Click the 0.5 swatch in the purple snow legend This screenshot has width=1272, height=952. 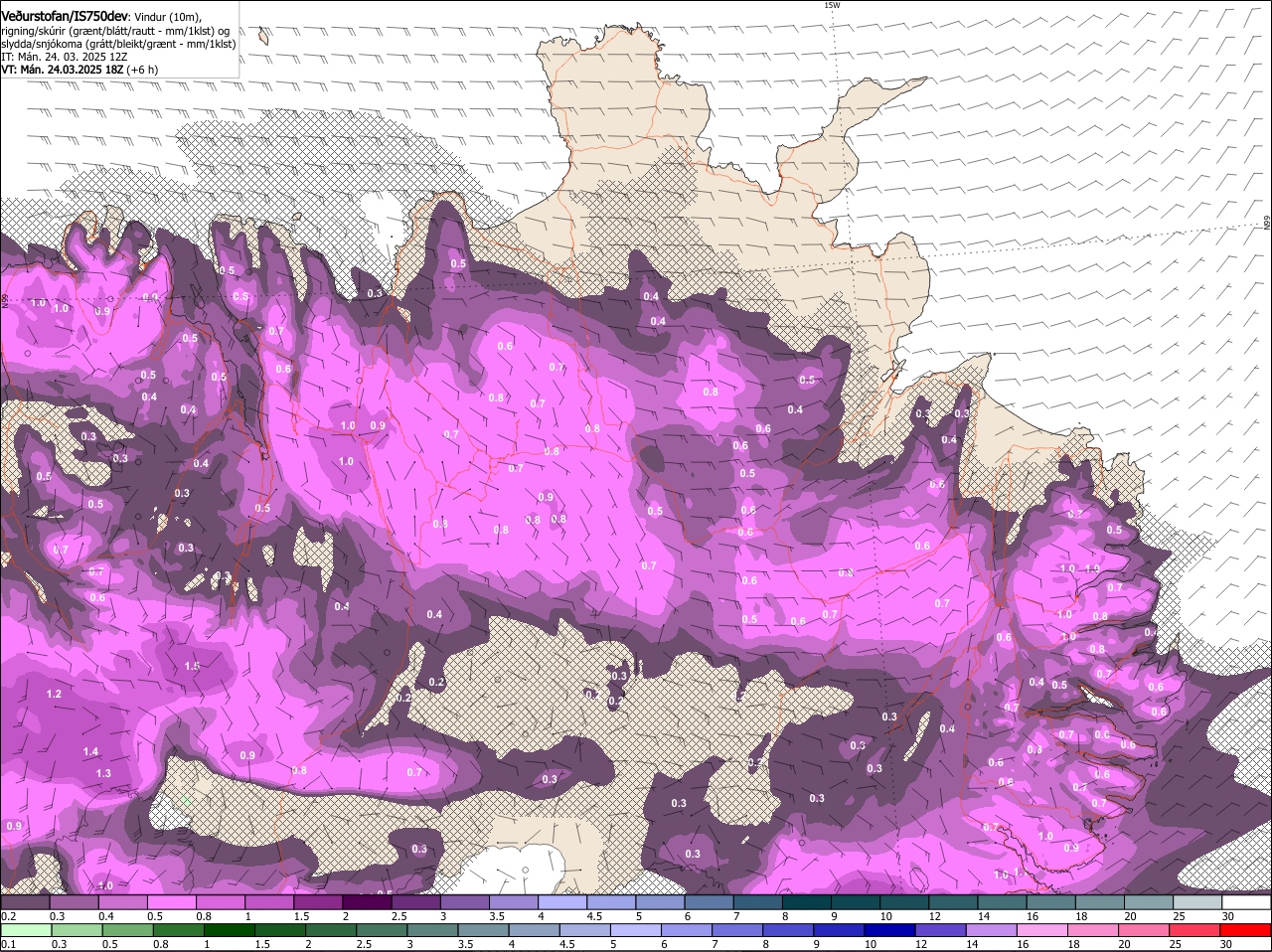pyautogui.click(x=171, y=902)
